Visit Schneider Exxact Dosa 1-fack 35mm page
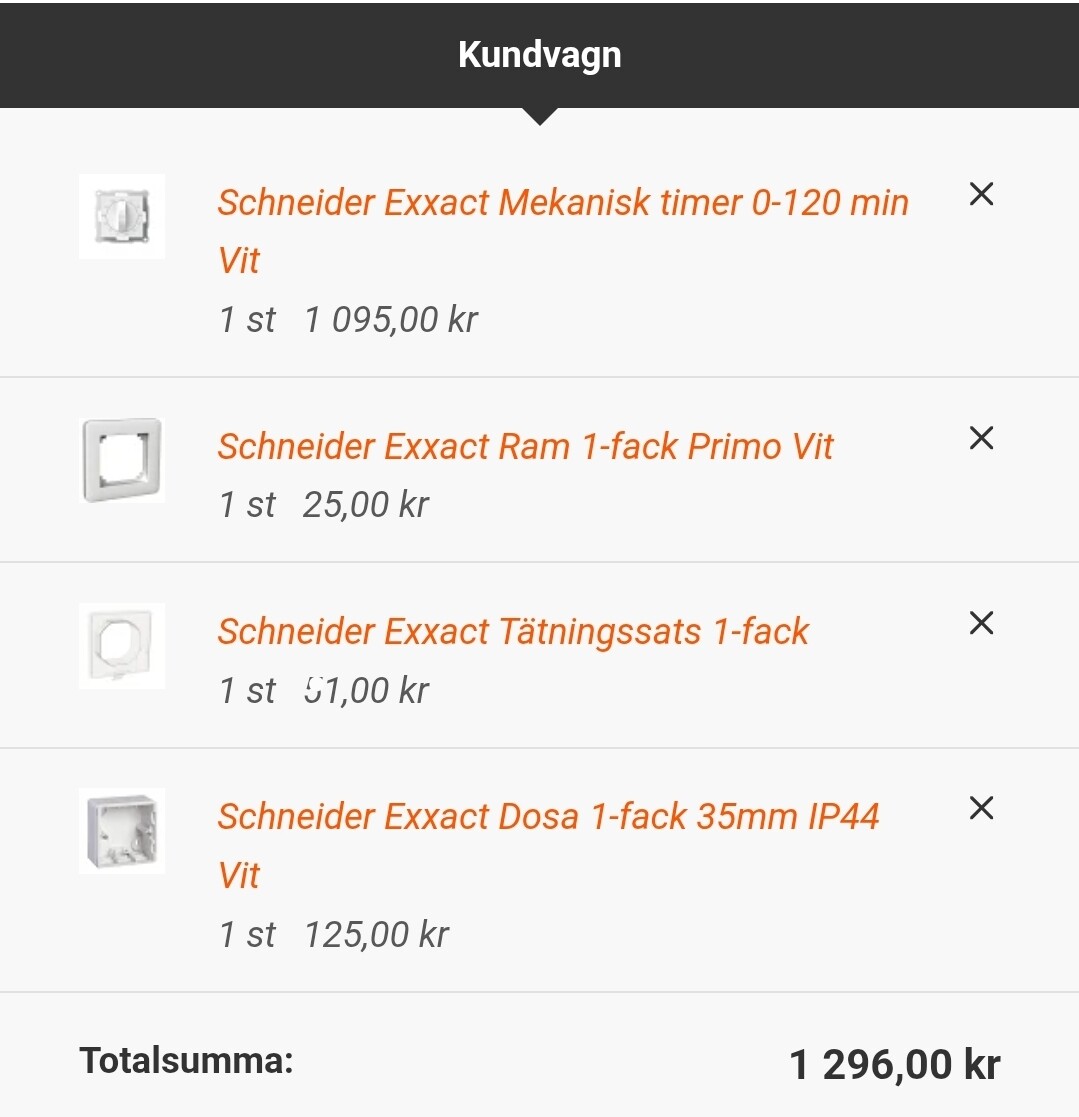Screen dimensions: 1079x1117 (x=548, y=817)
